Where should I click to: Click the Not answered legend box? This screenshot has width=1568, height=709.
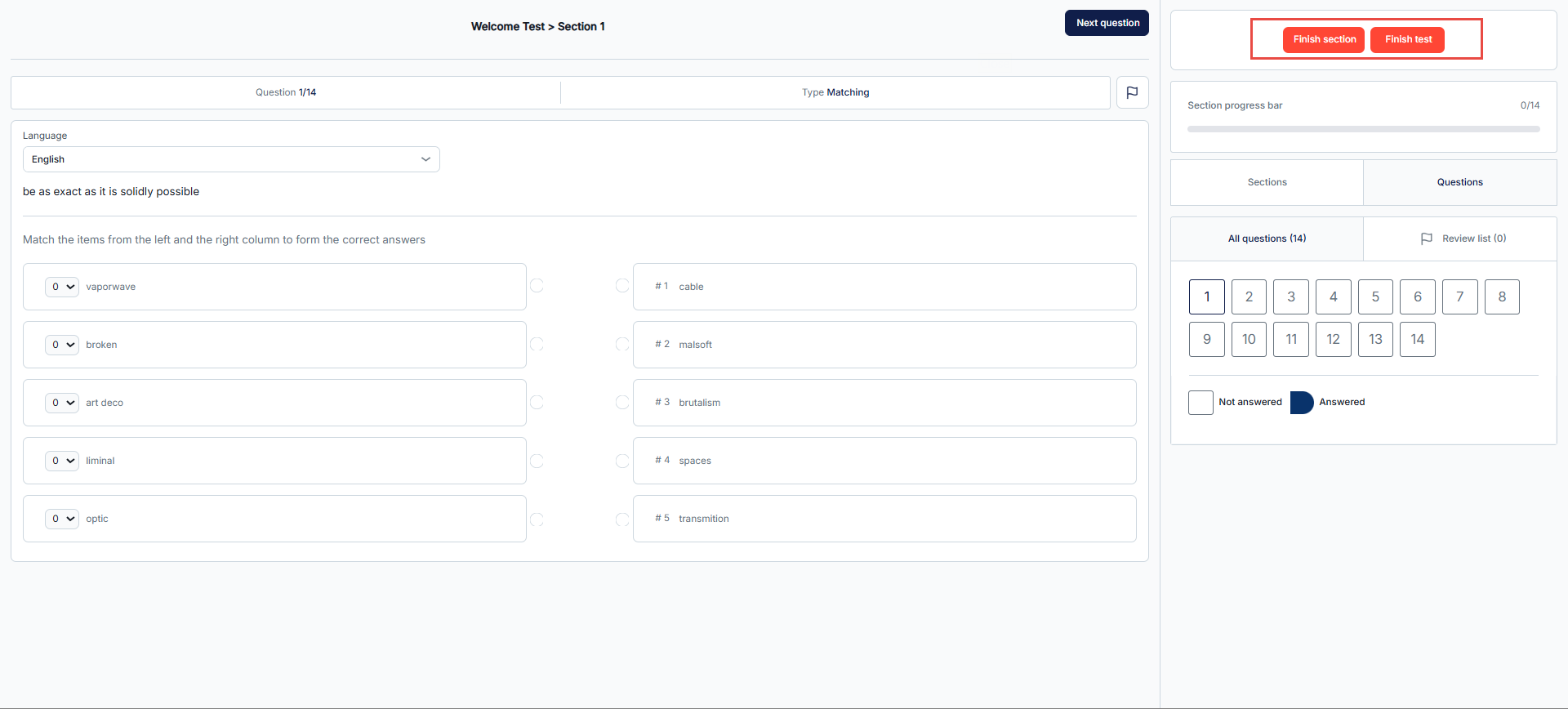click(1200, 403)
